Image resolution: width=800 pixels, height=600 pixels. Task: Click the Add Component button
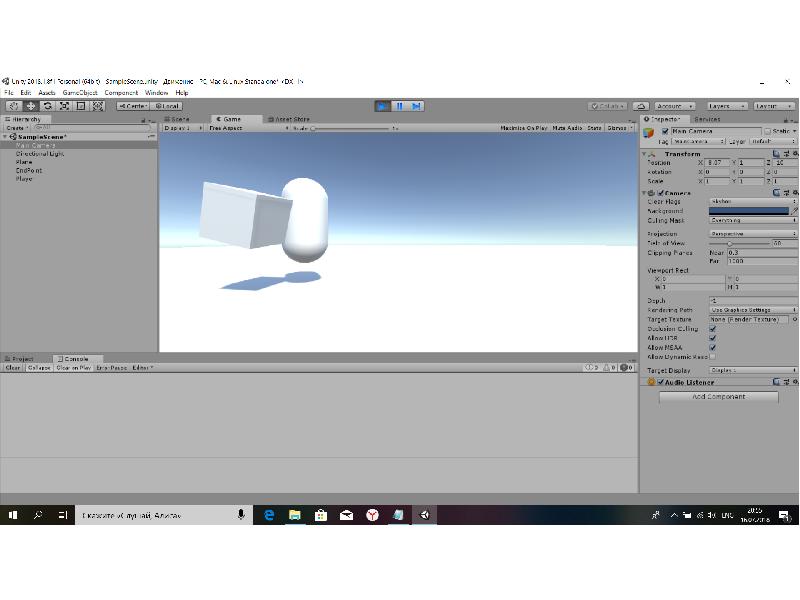[719, 397]
